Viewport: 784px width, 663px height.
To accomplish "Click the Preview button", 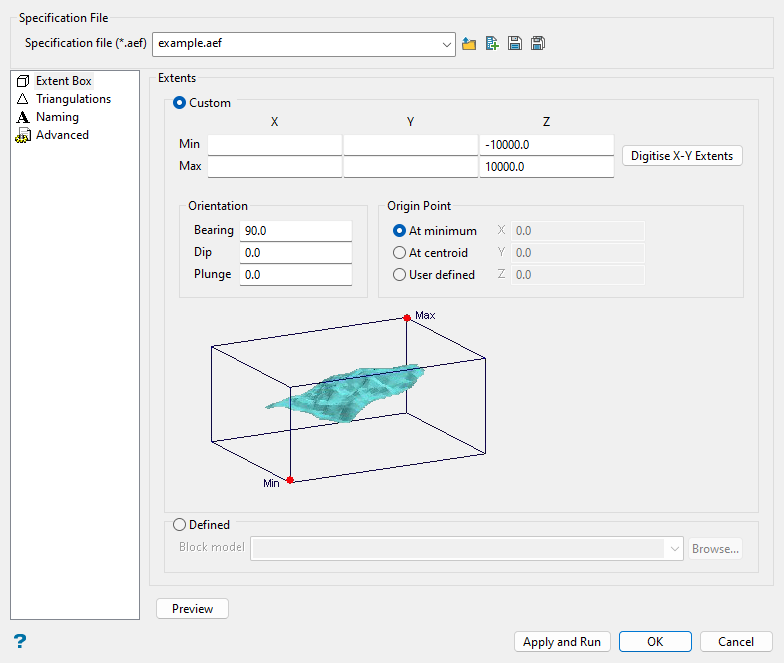I will [x=192, y=609].
